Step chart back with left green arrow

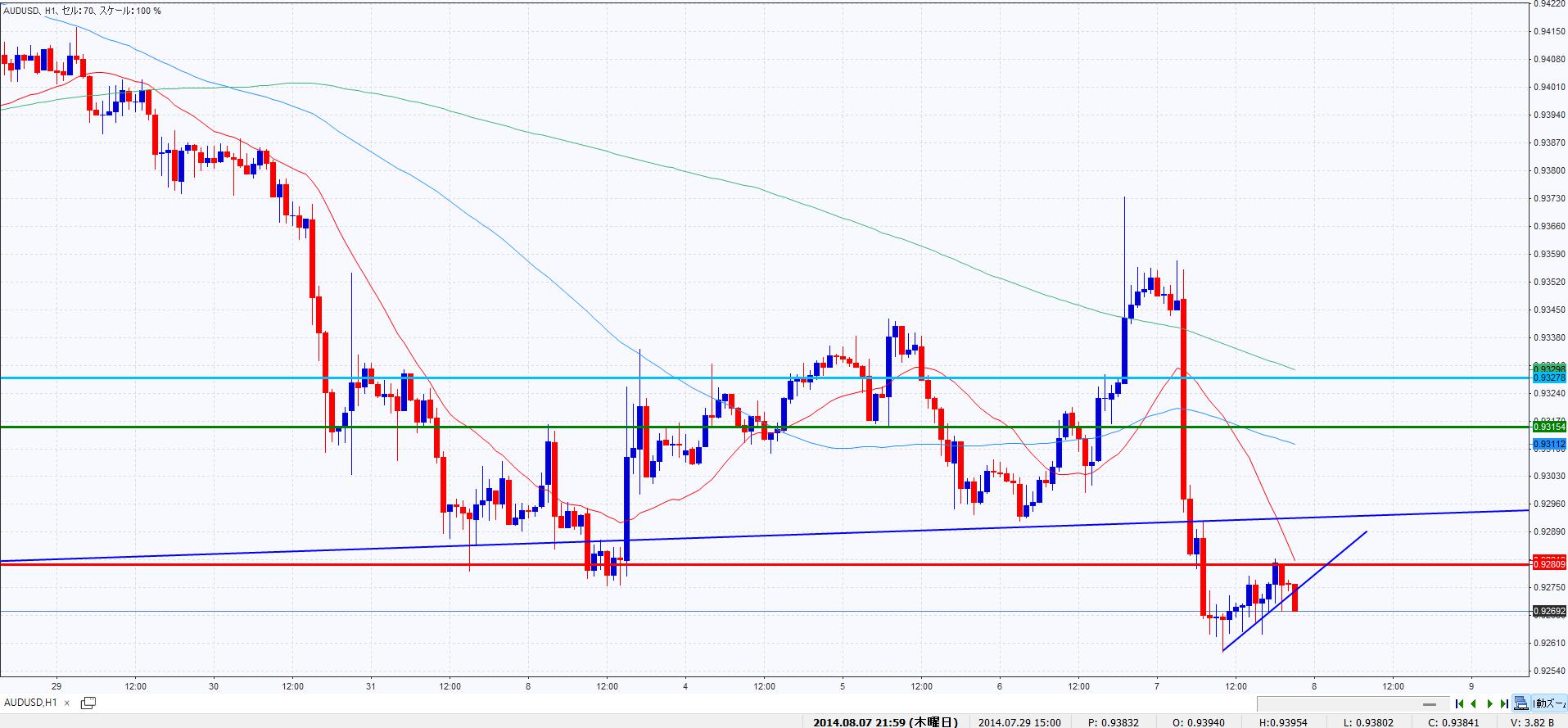point(1474,703)
